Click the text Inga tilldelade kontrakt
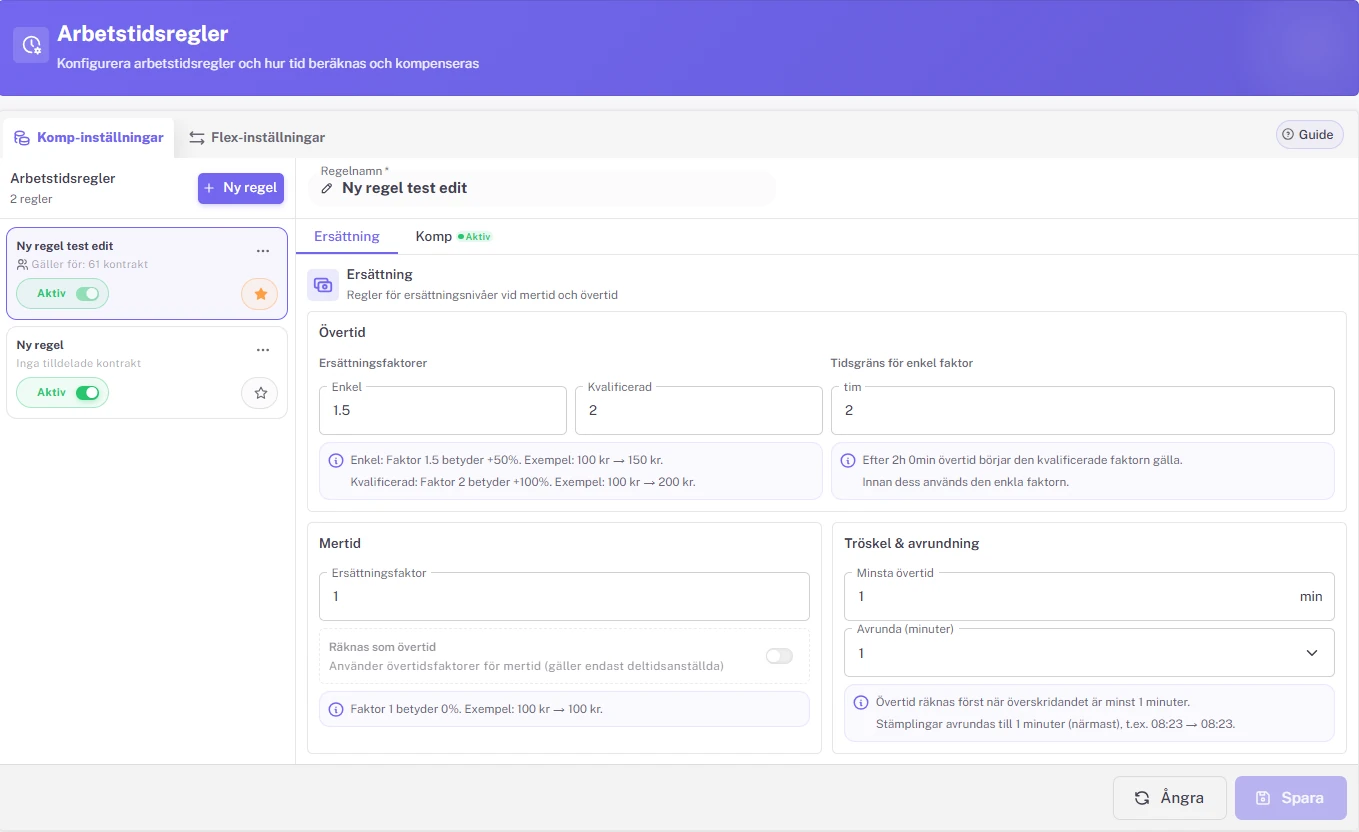The height and width of the screenshot is (832, 1359). (79, 363)
